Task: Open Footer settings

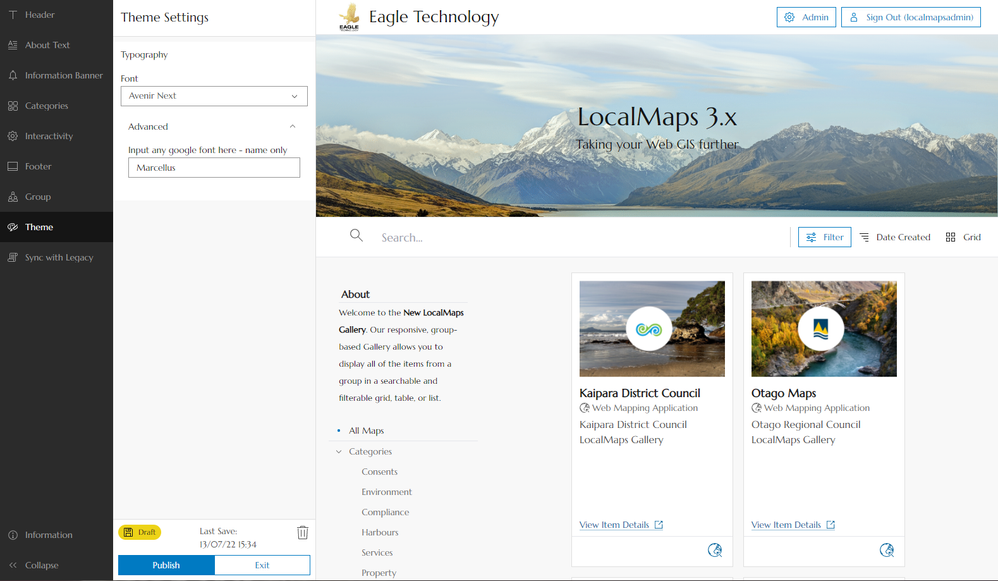Action: pos(56,167)
